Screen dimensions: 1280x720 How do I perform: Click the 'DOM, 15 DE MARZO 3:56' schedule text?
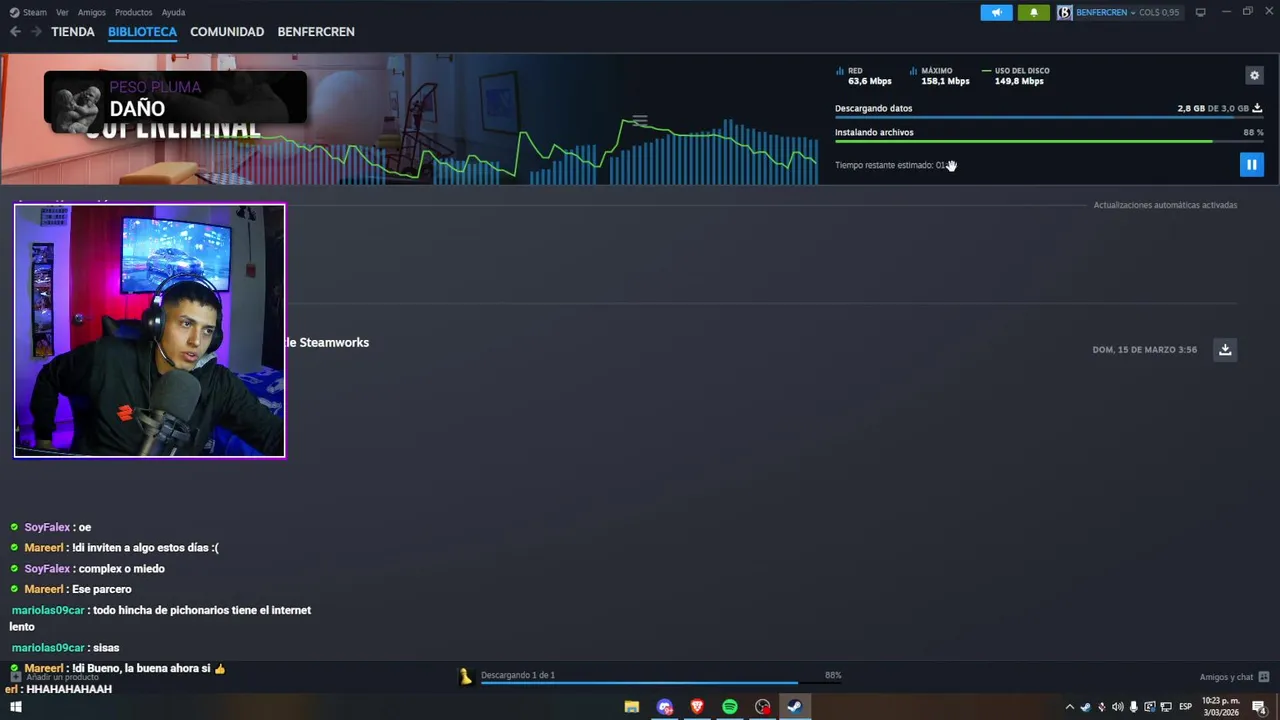click(1144, 350)
